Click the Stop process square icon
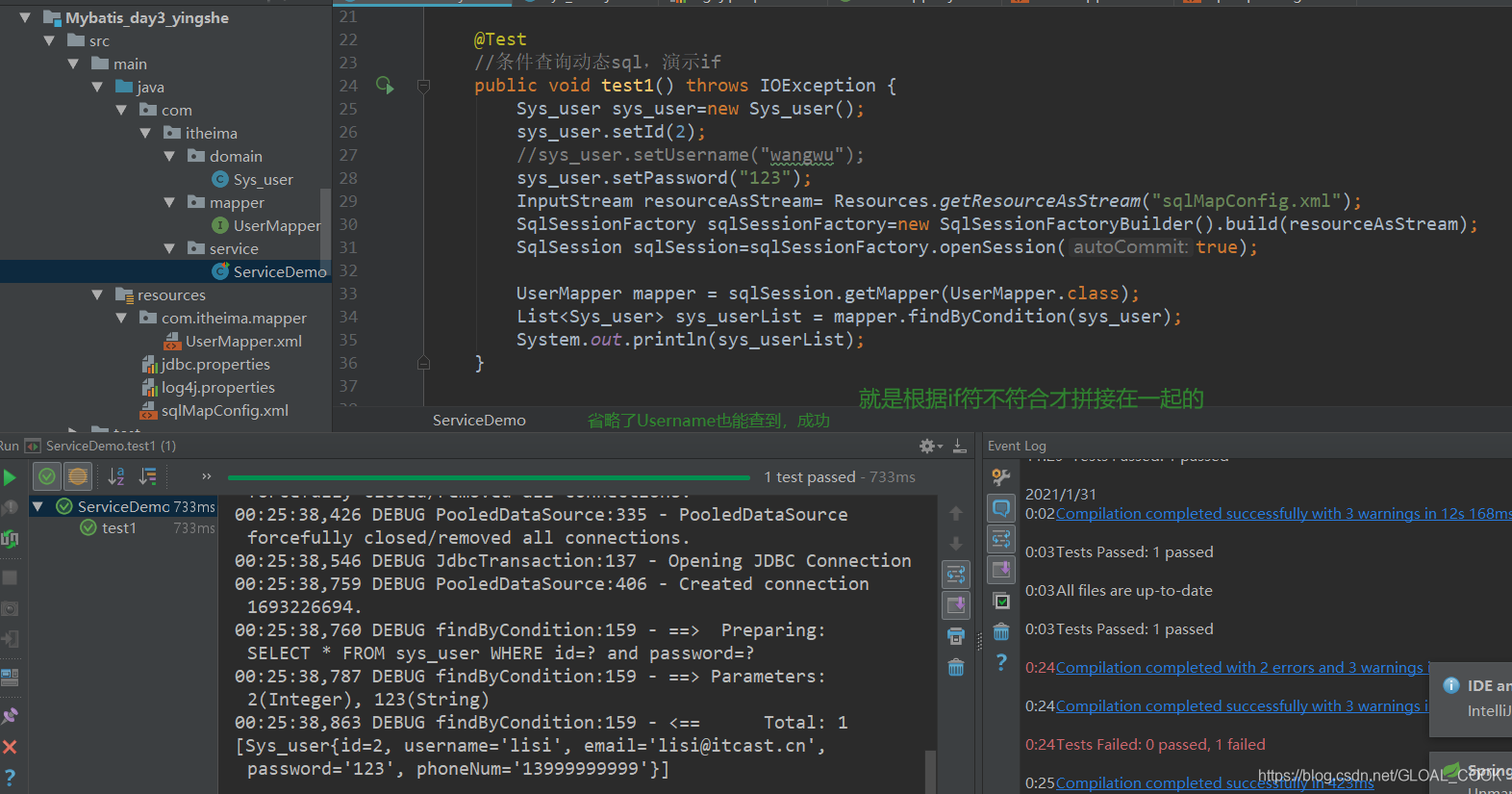1512x794 pixels. coord(10,577)
